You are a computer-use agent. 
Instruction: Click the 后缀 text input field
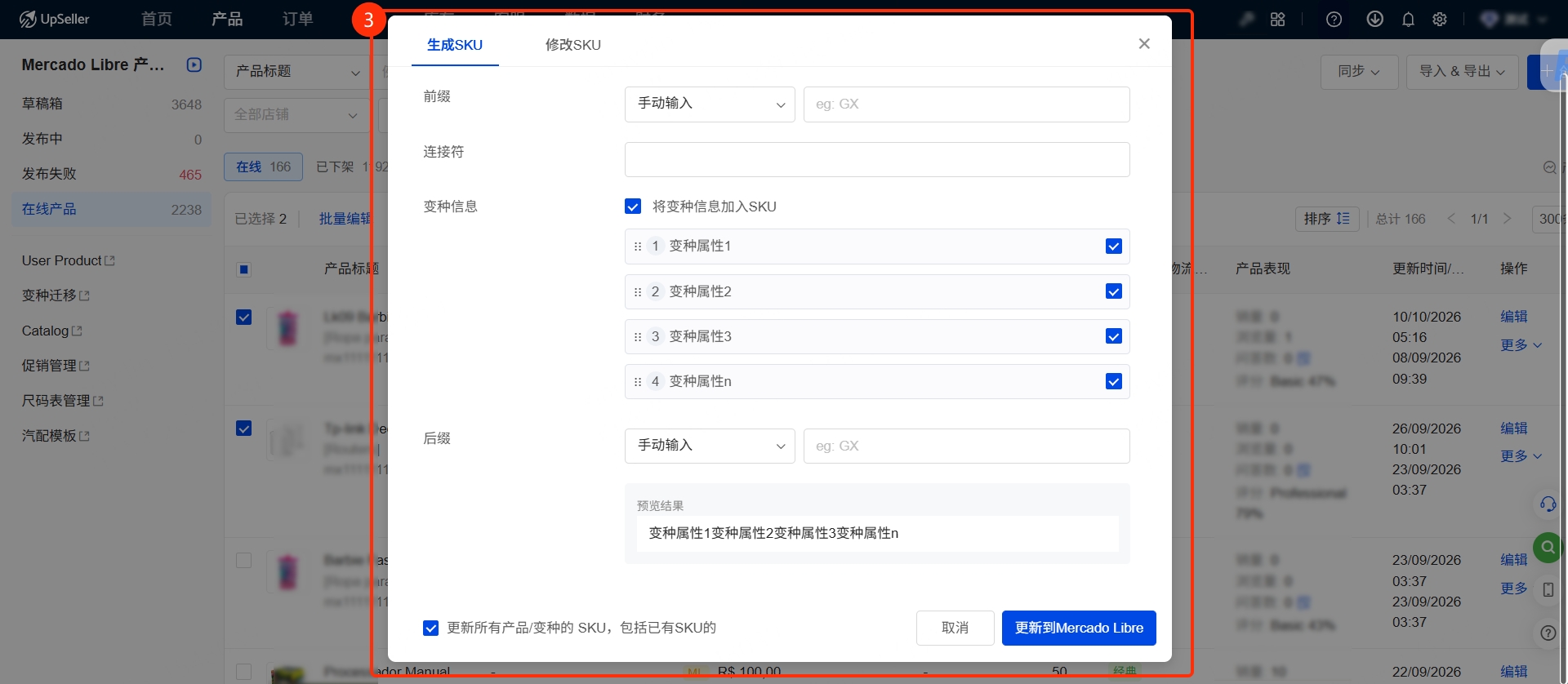[x=967, y=446]
